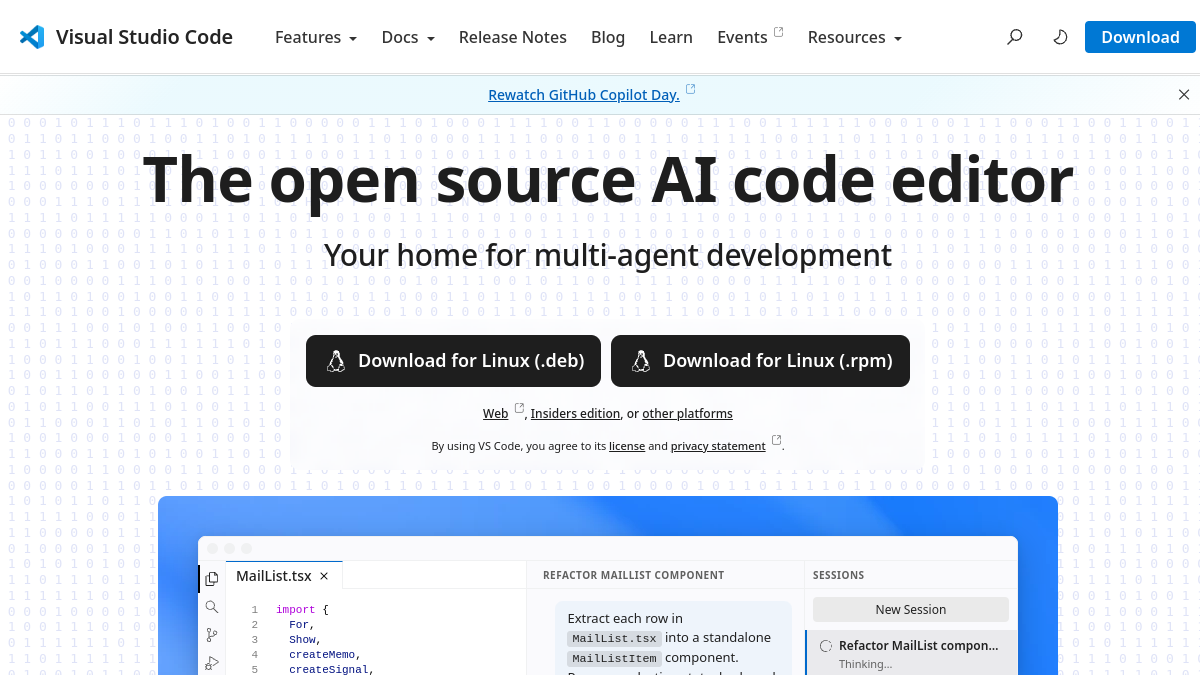Click the external link icon after the privacy statement link
Image resolution: width=1200 pixels, height=675 pixels.
coord(776,440)
